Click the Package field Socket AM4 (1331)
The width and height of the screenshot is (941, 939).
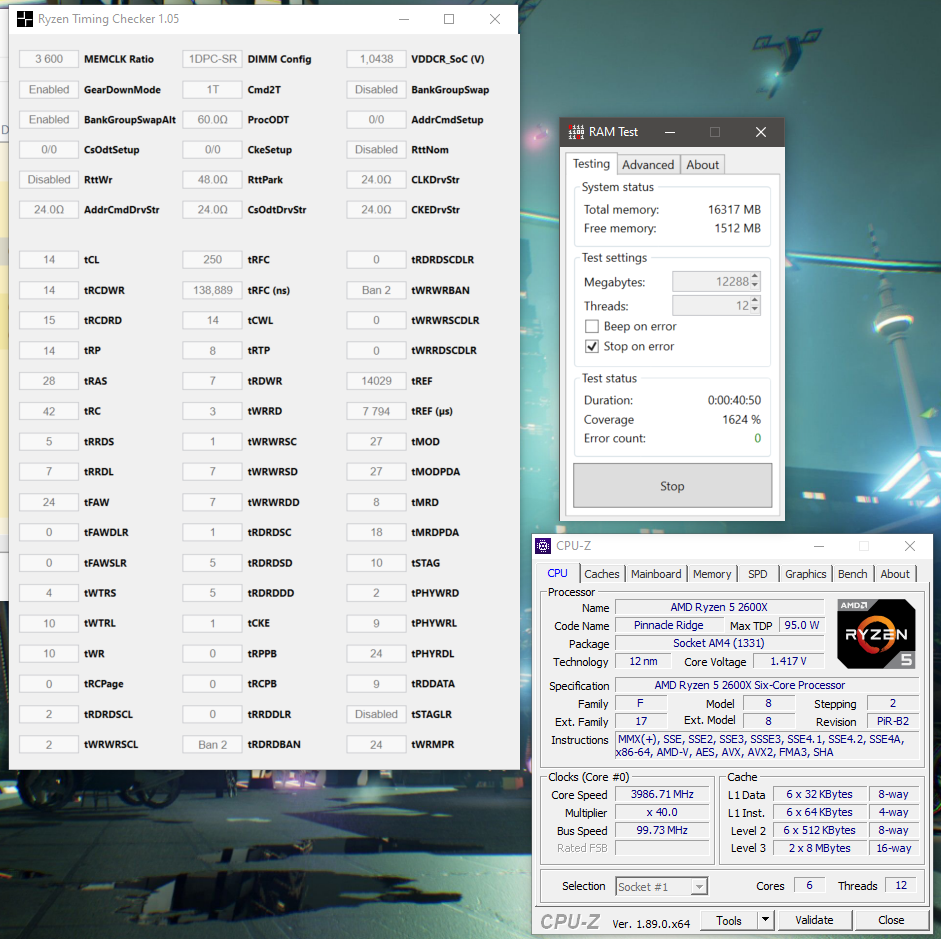719,643
